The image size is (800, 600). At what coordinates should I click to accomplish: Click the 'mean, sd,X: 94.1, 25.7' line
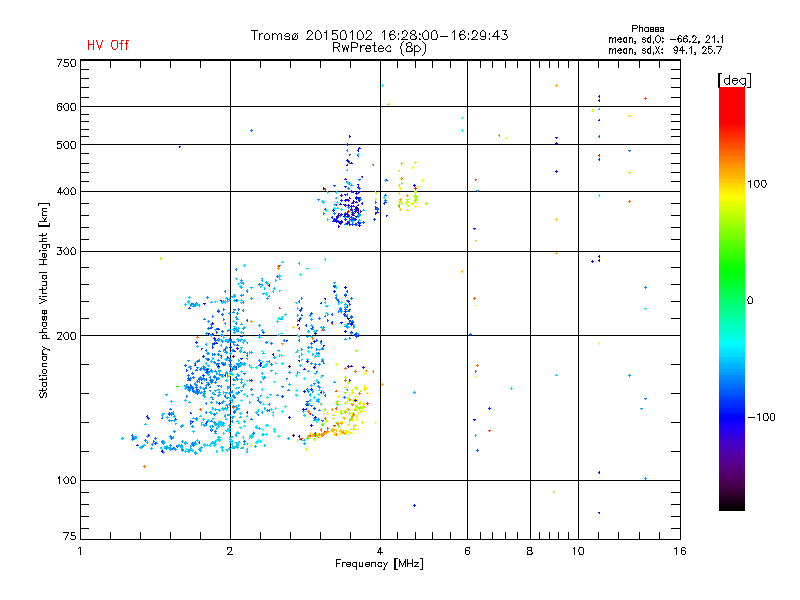[665, 50]
